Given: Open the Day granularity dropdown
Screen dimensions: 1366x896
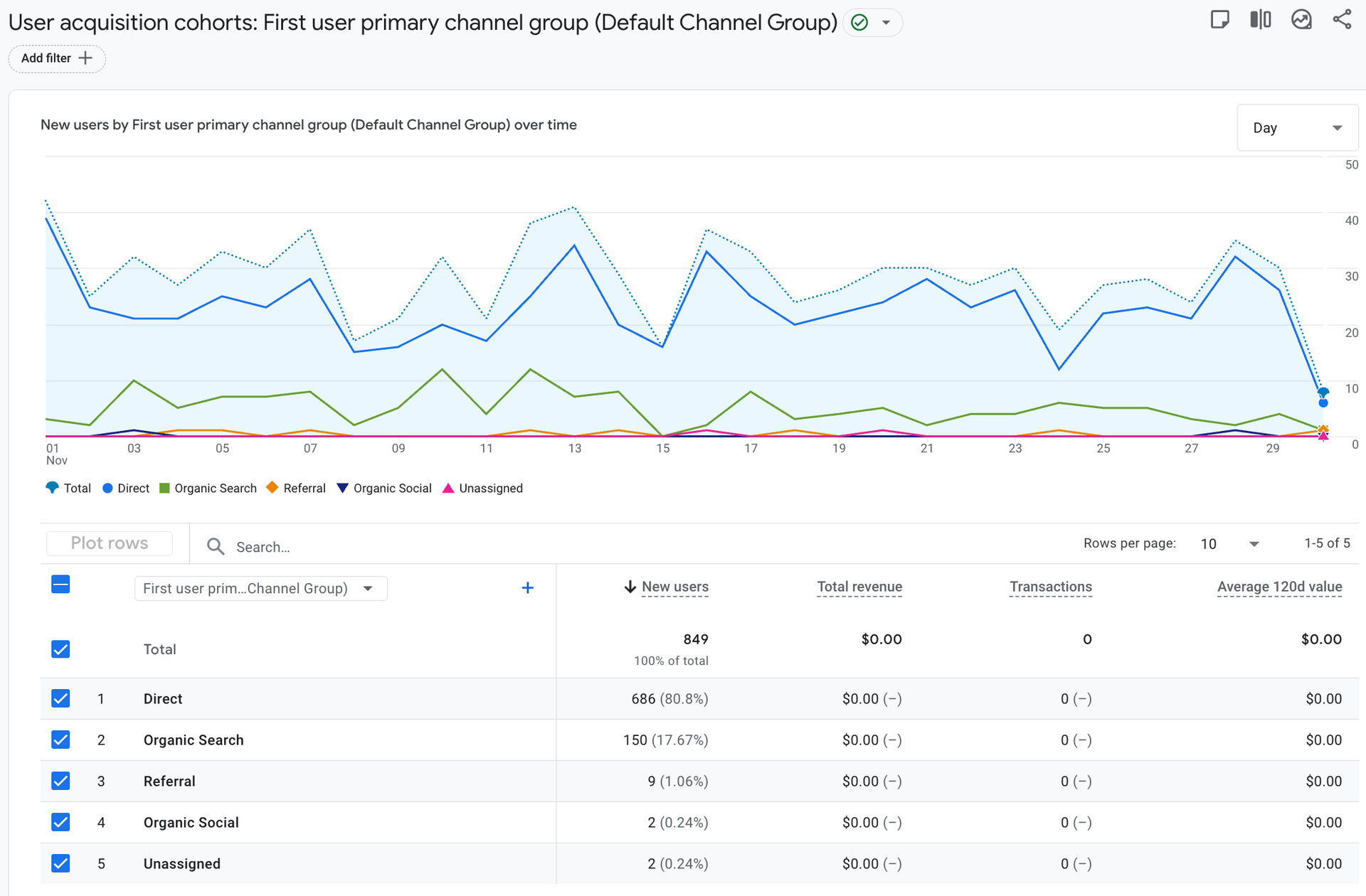Looking at the screenshot, I should [1297, 128].
